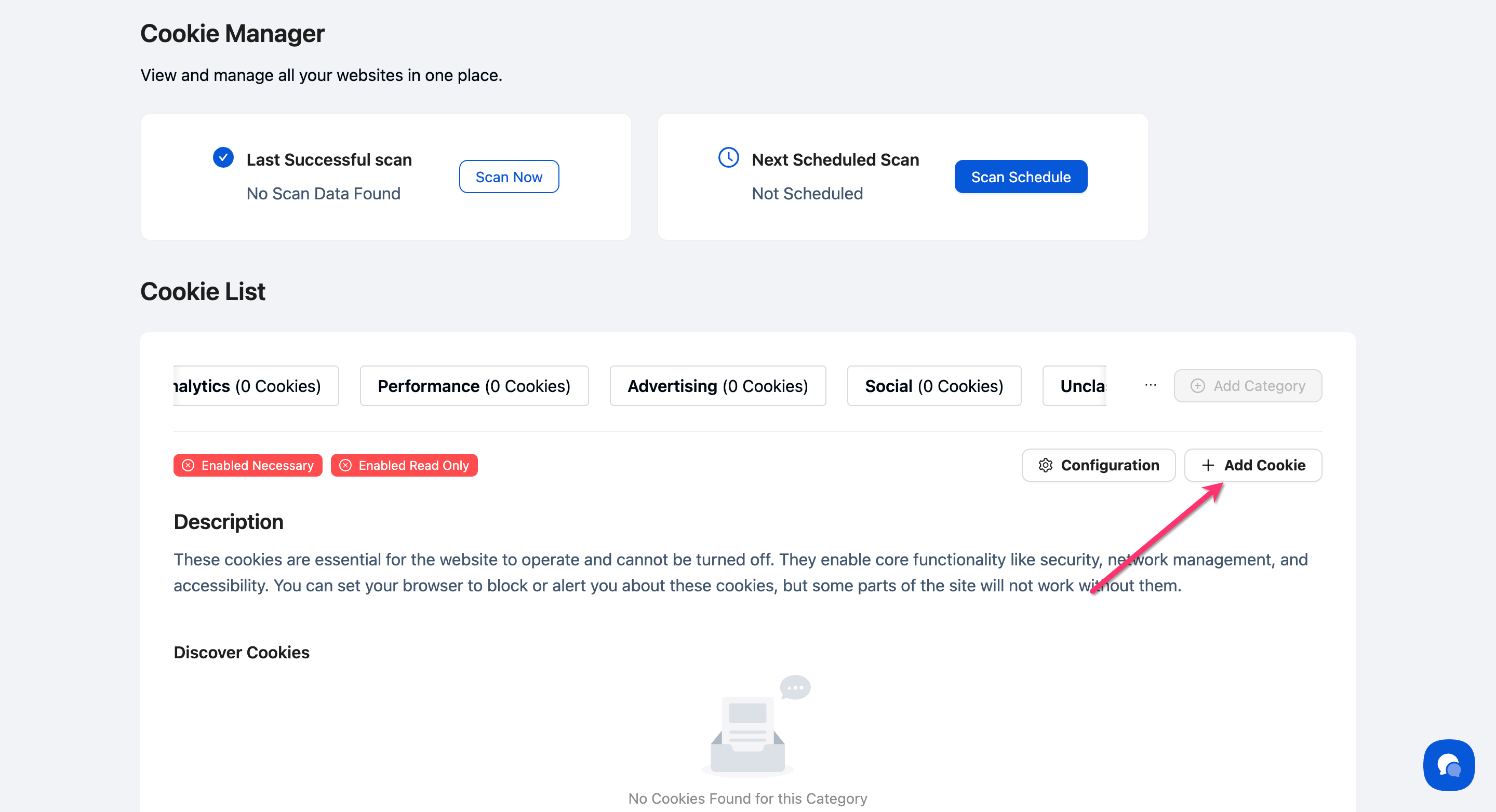Click the clock icon for scheduled scan
Screen dimensions: 1496x812
[x=728, y=157]
